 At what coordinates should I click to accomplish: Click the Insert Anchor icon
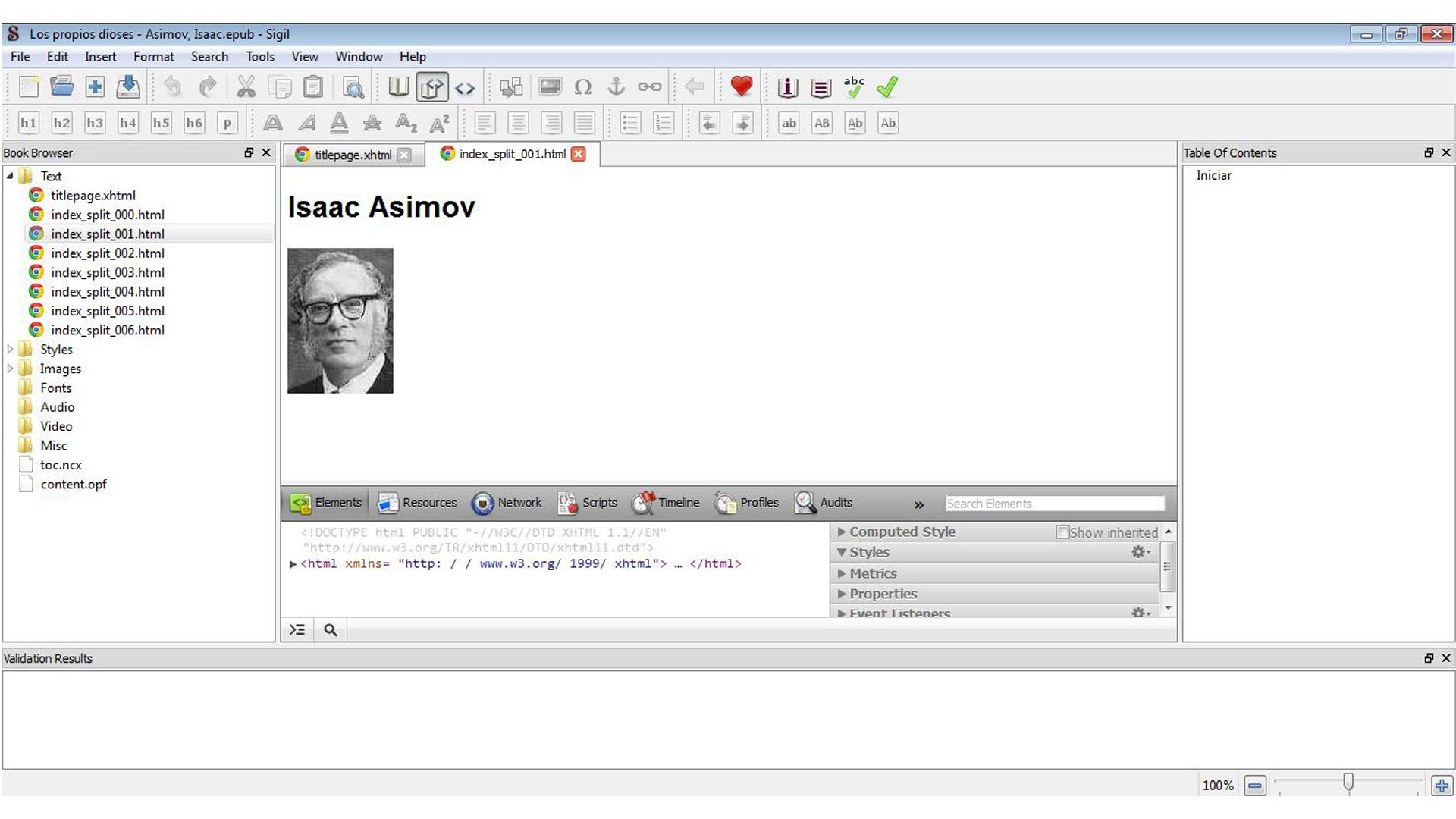tap(616, 87)
